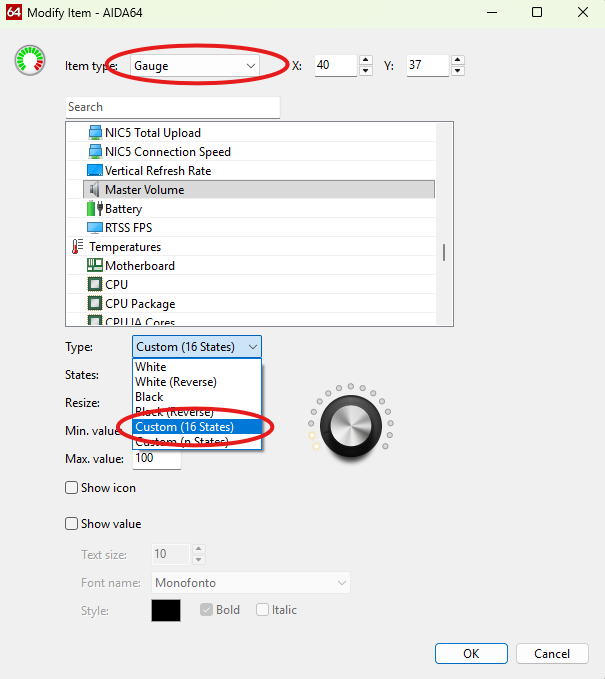The image size is (605, 679).
Task: Toggle the Show value checkbox
Action: point(71,523)
